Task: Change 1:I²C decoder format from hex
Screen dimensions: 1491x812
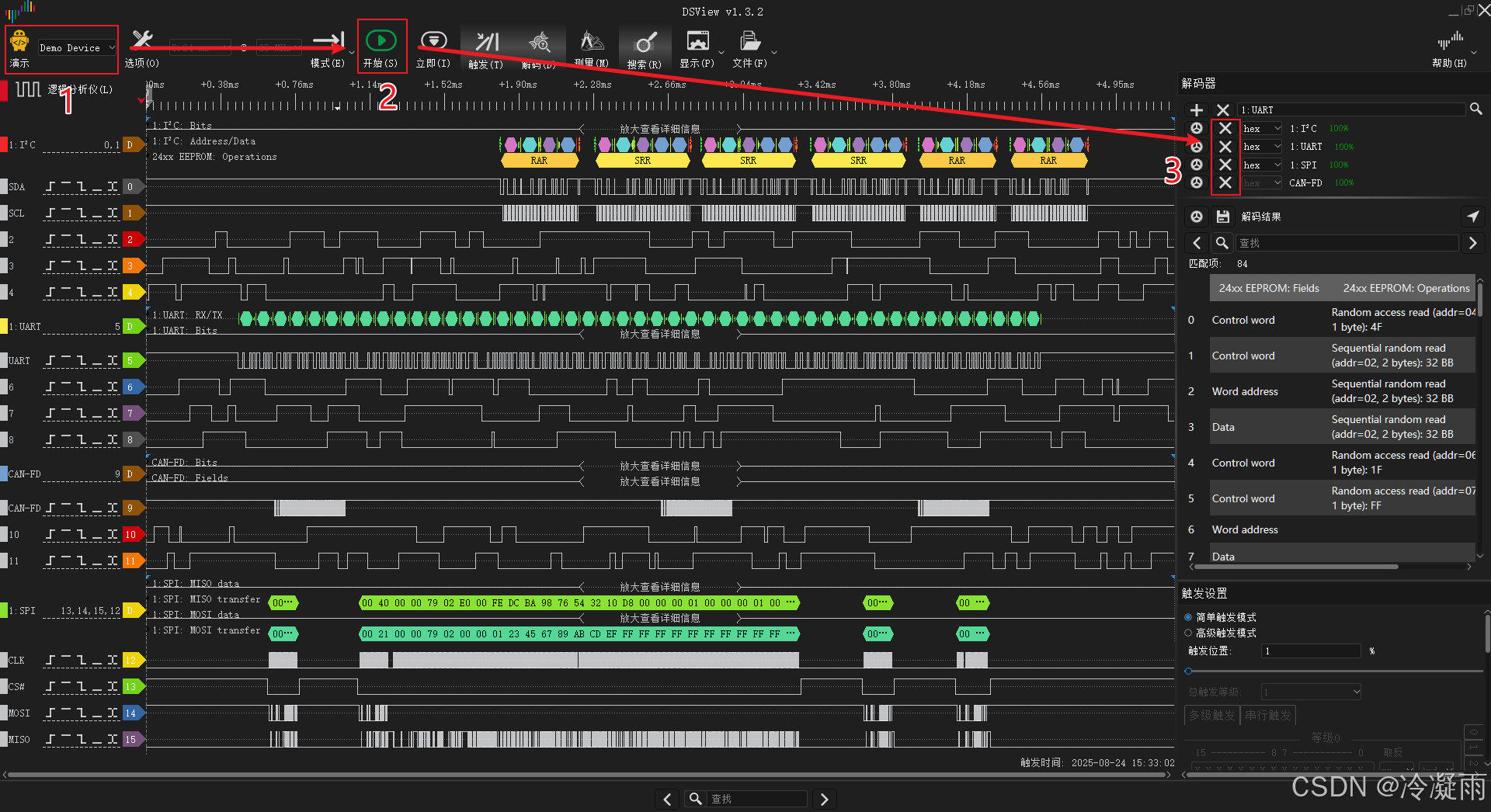Action: pyautogui.click(x=1262, y=129)
